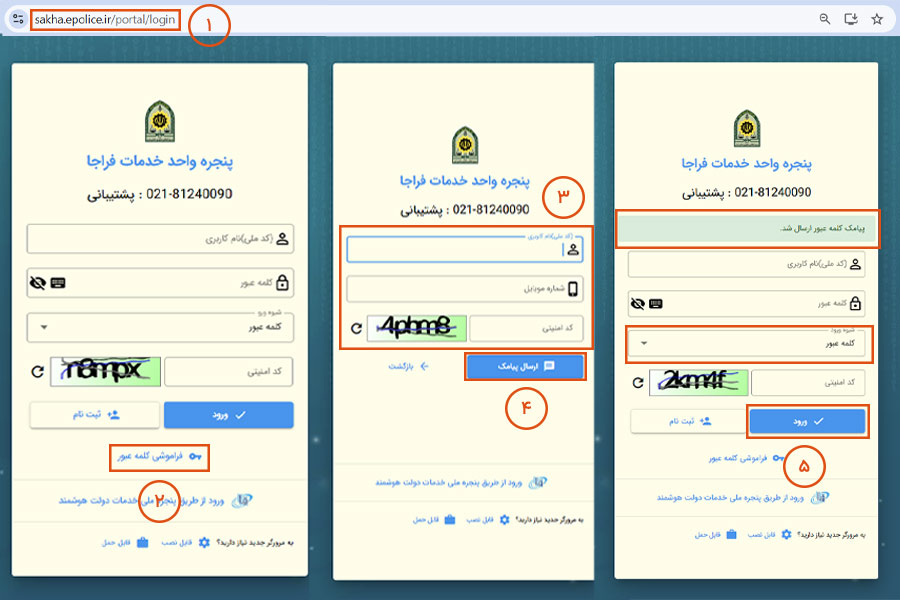Click 'ثبت نام' register button in left form

pos(94,414)
